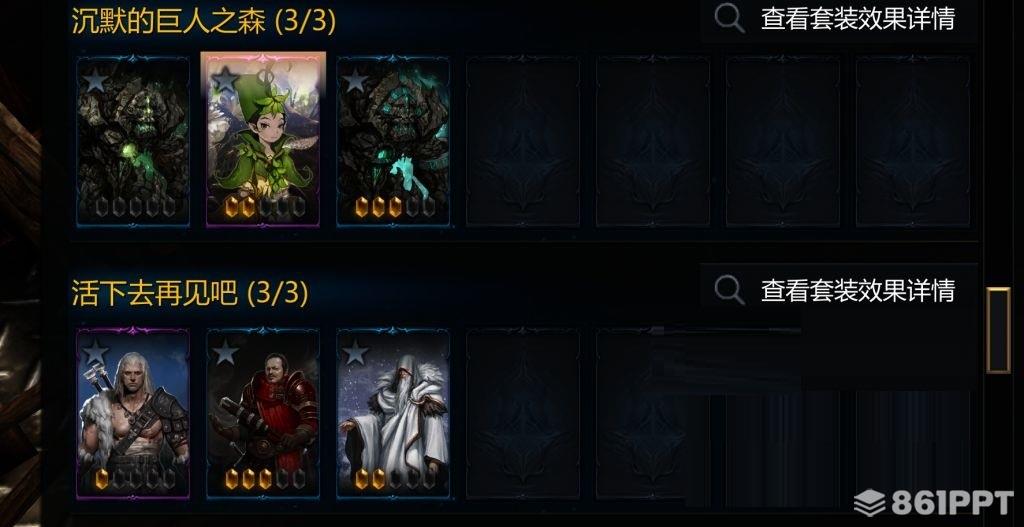Viewport: 1024px width, 527px height.
Task: Click the 活下去再见吧 (3/3) set title
Action: click(189, 294)
